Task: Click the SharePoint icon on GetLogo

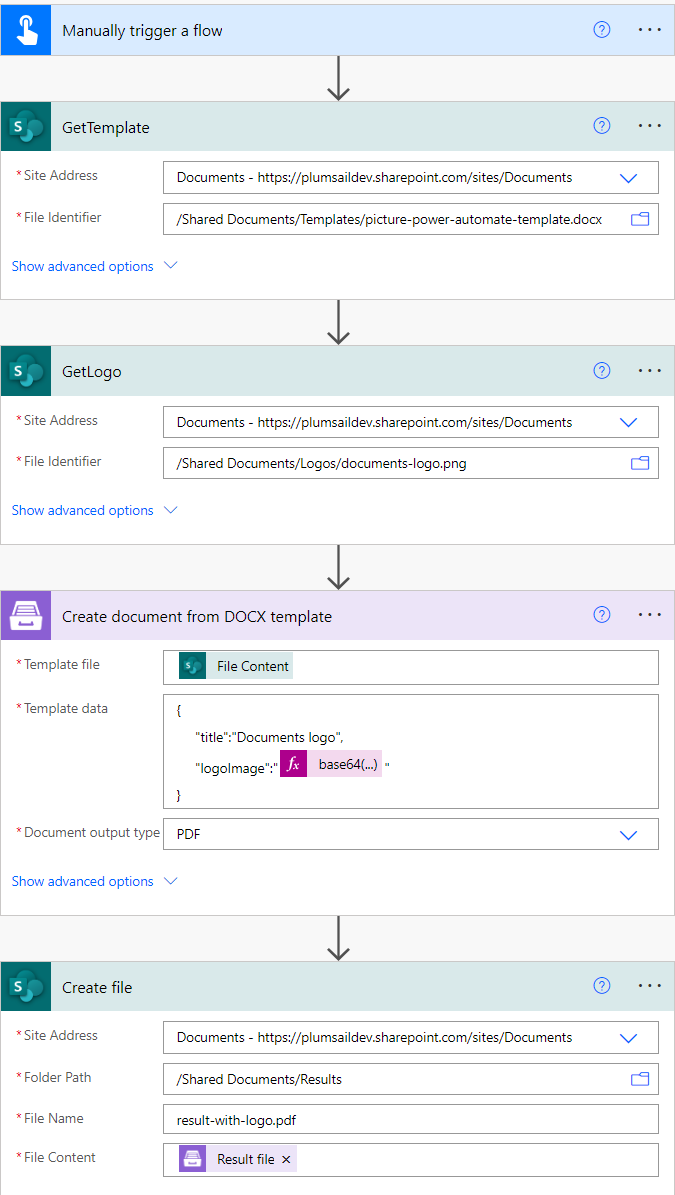Action: click(x=26, y=371)
